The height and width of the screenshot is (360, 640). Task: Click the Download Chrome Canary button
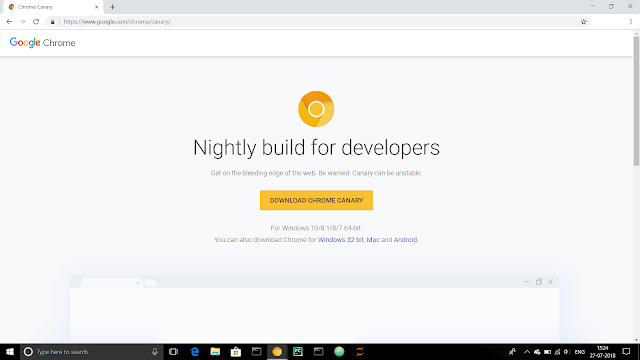coord(316,200)
